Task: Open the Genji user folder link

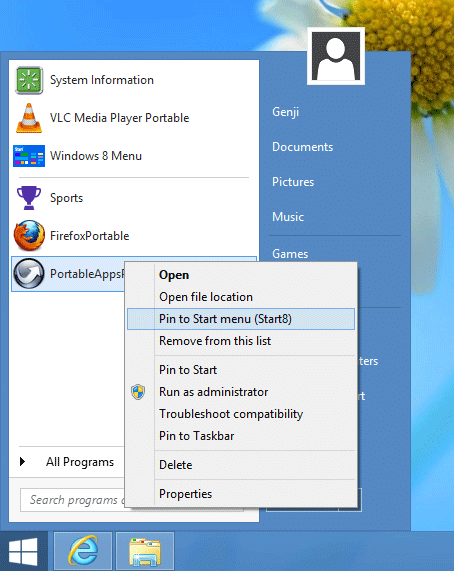Action: tap(285, 112)
